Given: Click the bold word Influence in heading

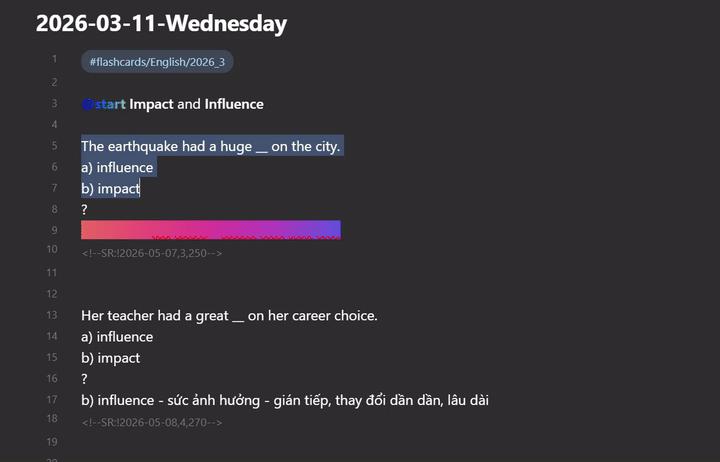Looking at the screenshot, I should [x=234, y=104].
